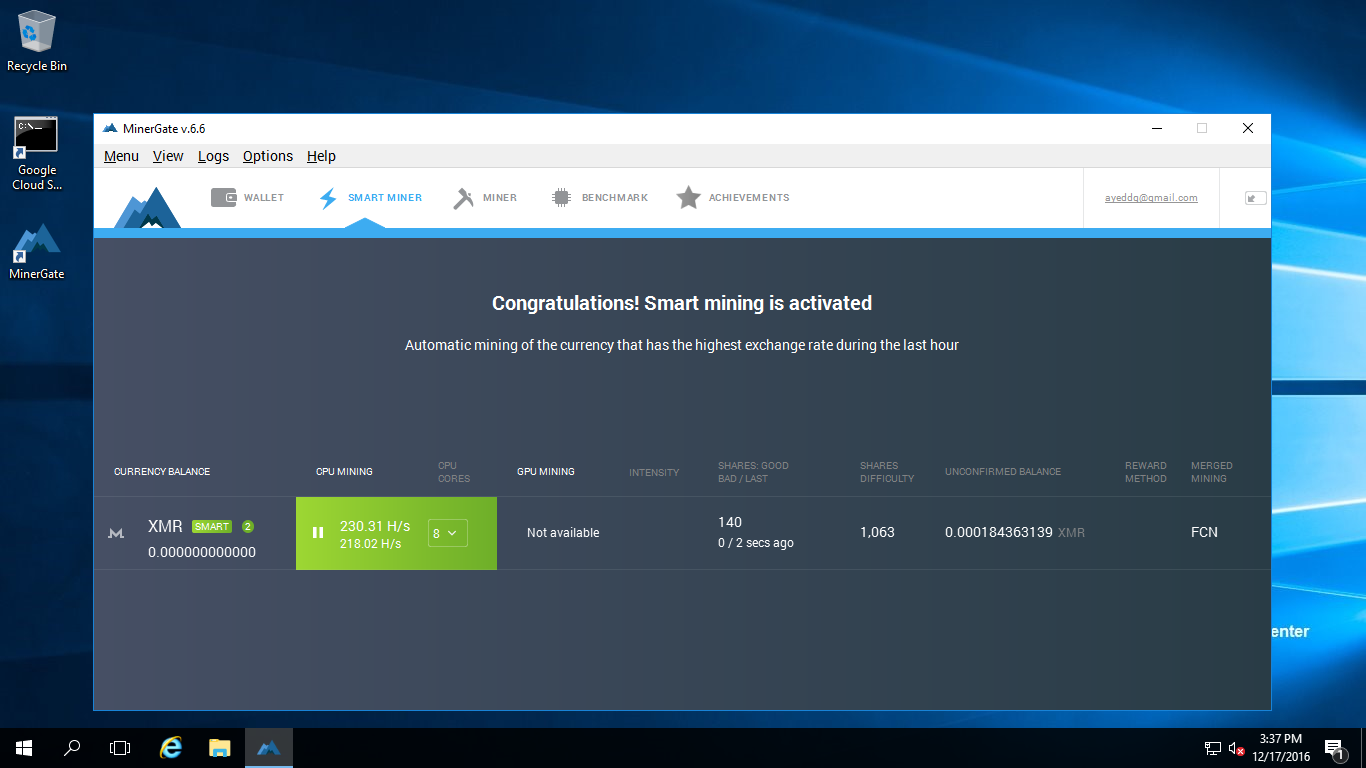Click the unconfirmed balance 0.000184363139 XMR
Image resolution: width=1366 pixels, height=768 pixels.
tap(1015, 533)
